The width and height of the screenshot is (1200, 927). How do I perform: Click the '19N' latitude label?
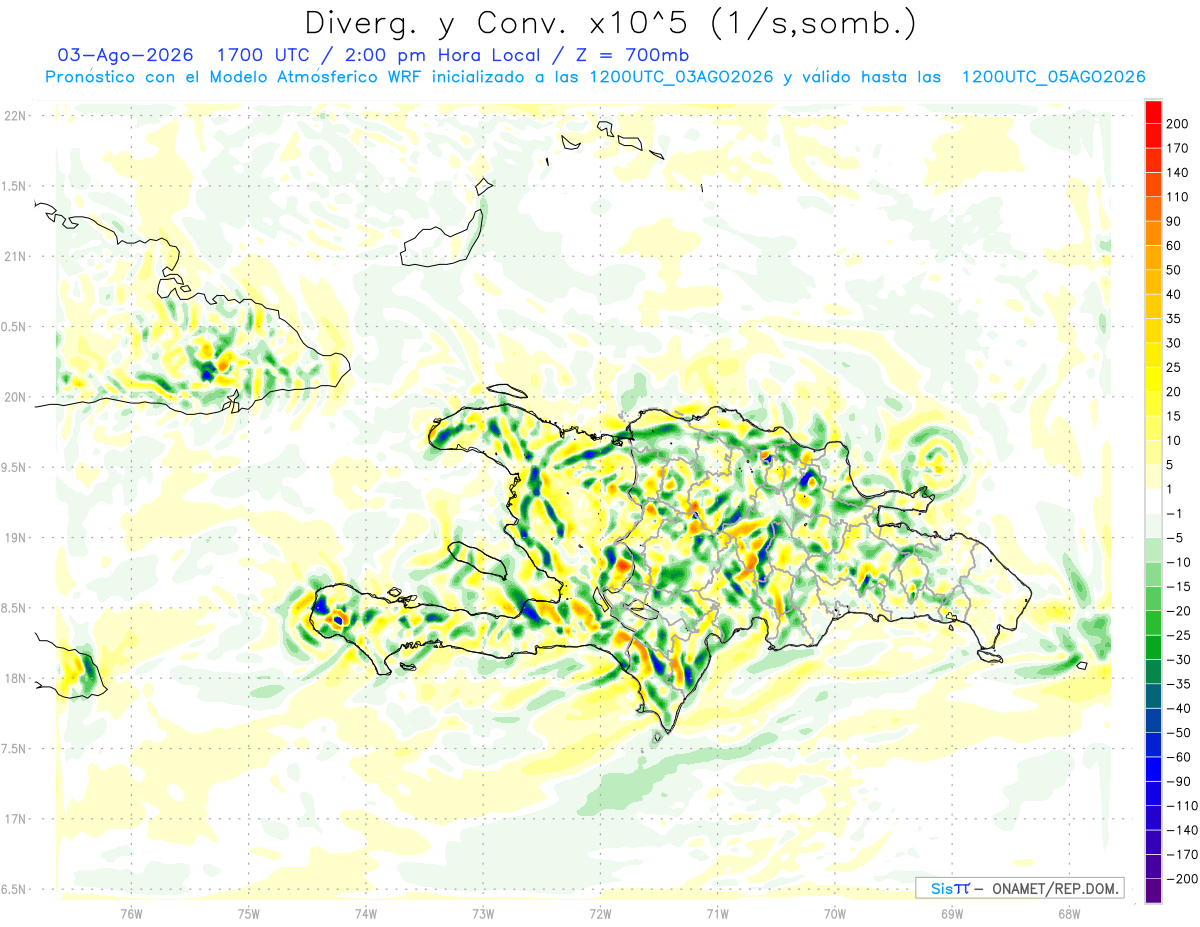click(14, 538)
